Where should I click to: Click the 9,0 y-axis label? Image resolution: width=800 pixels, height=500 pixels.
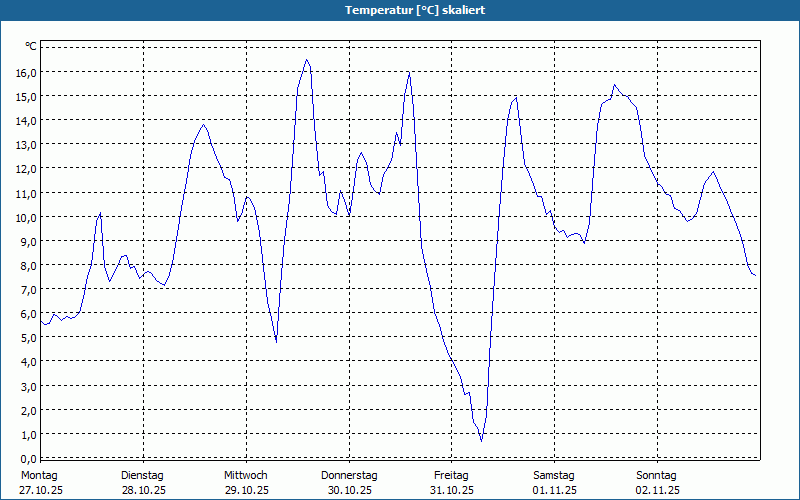click(x=29, y=241)
